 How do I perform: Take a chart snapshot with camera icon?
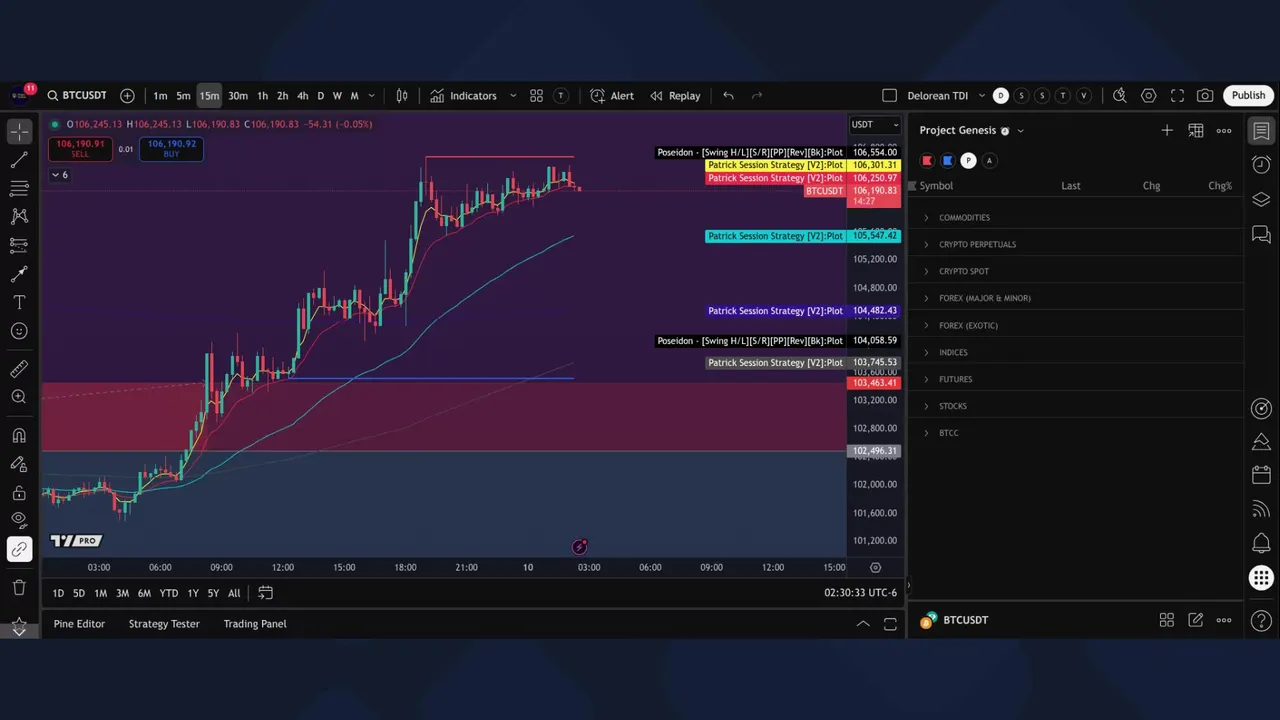pyautogui.click(x=1205, y=96)
